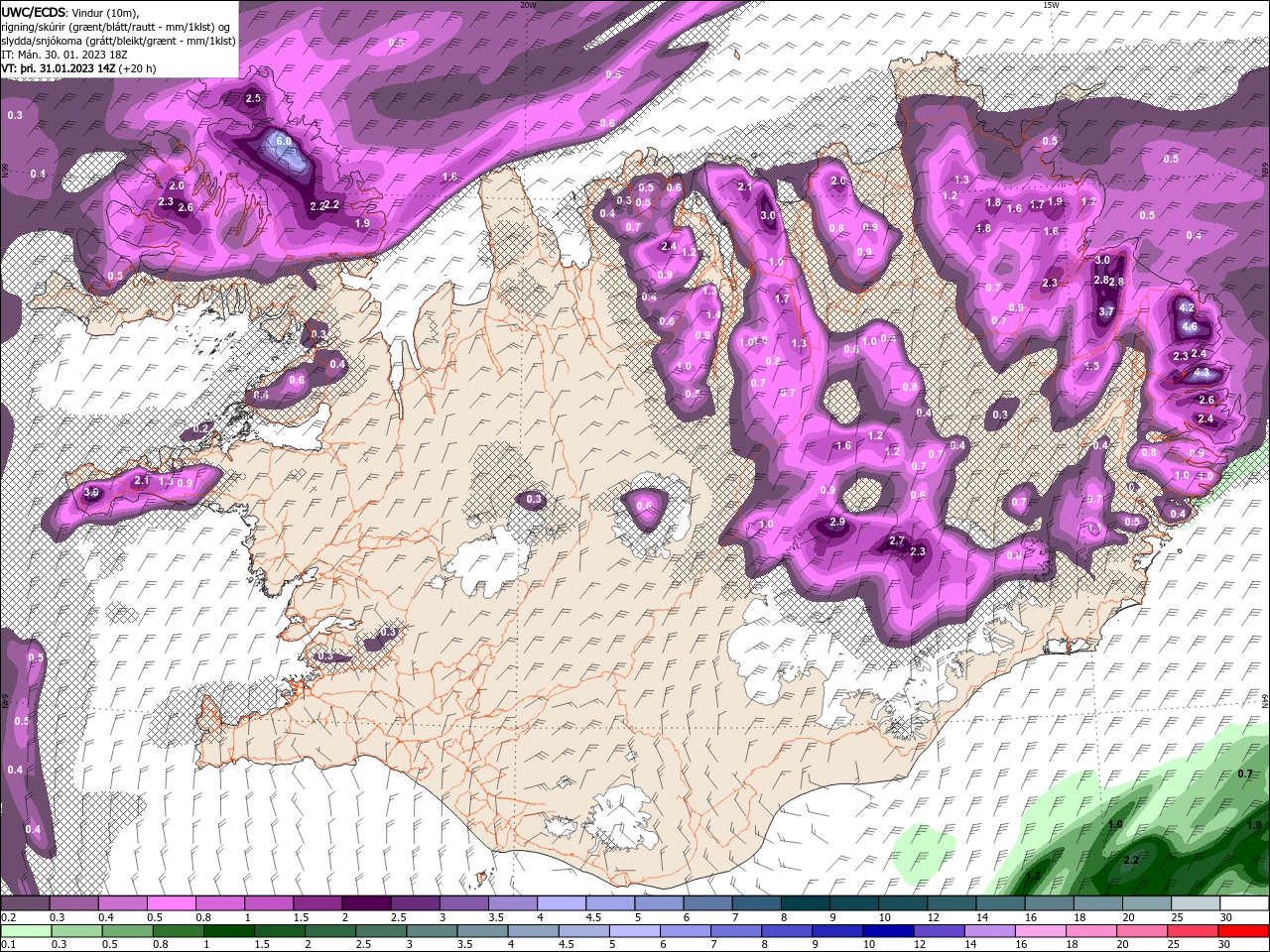Select the 2.7 value beside 2.3 in the highlands
1270x952 pixels.
tap(897, 540)
